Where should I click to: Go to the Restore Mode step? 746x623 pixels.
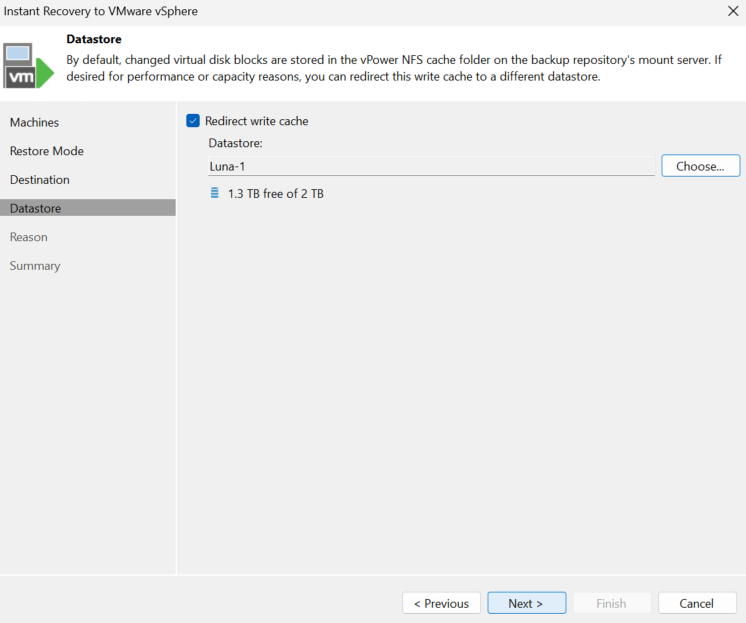point(47,151)
